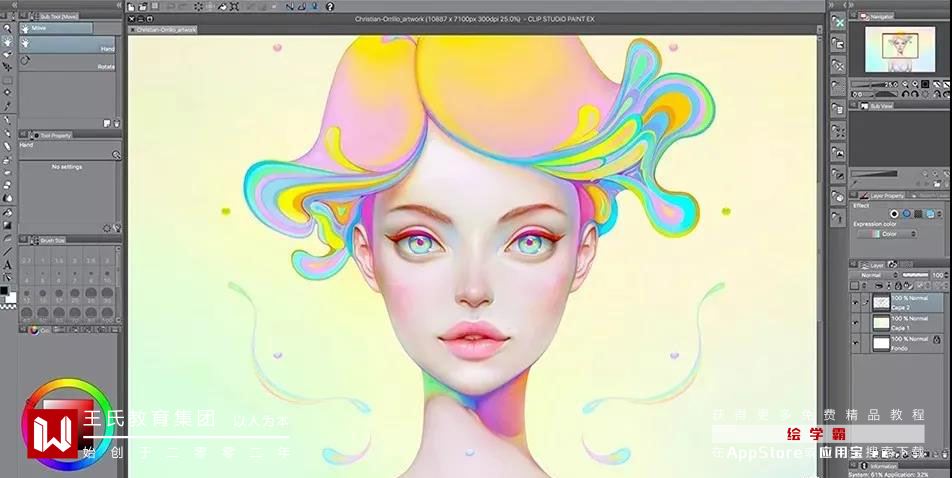Toggle tone effect in Layer Property
Screen dimensions: 952x478
coord(918,214)
